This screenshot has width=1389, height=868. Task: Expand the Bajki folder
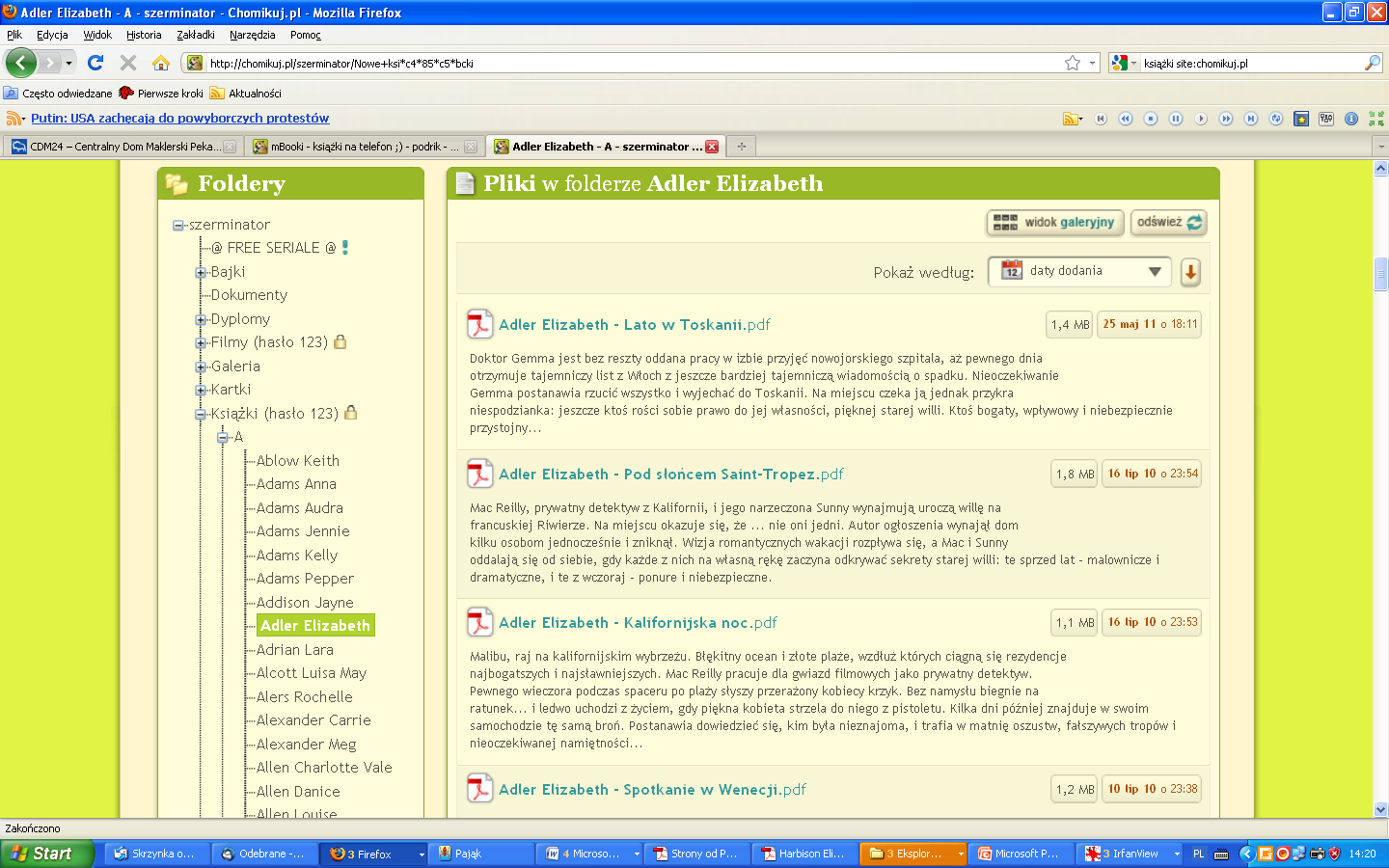[x=201, y=273]
